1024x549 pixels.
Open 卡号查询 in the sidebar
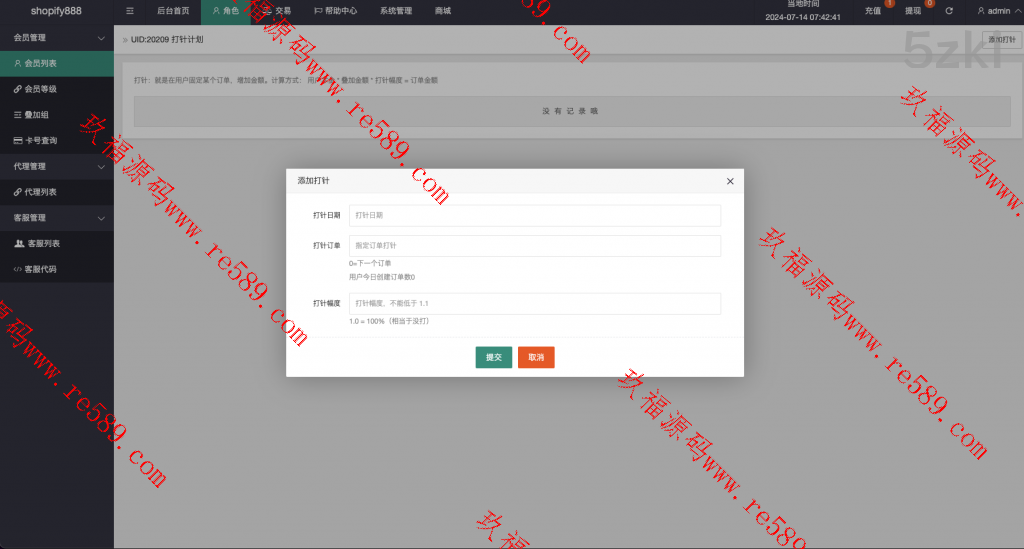click(56, 141)
